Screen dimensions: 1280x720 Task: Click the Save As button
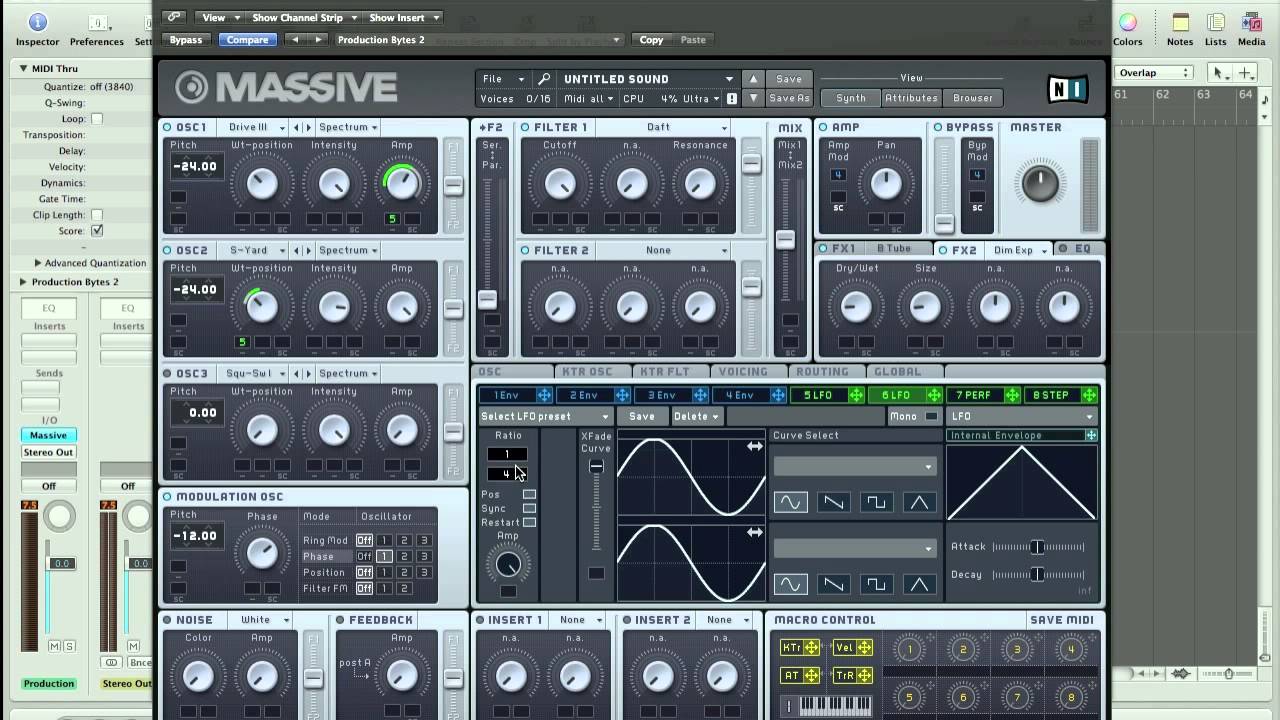click(789, 98)
